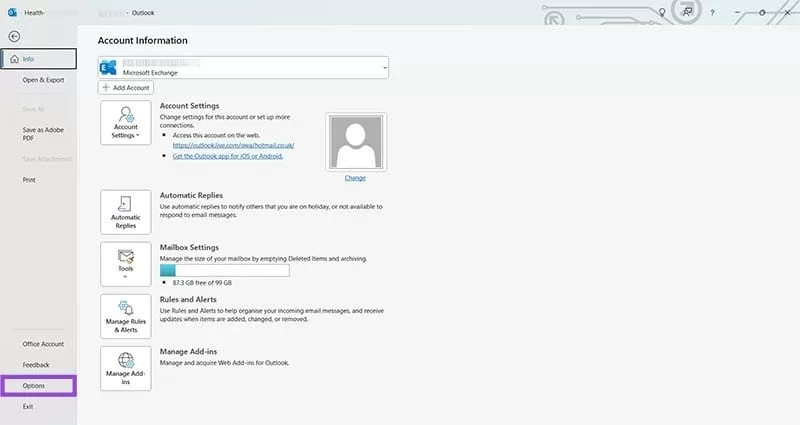Open Options from the sidebar
This screenshot has height=425, width=800.
click(38, 385)
